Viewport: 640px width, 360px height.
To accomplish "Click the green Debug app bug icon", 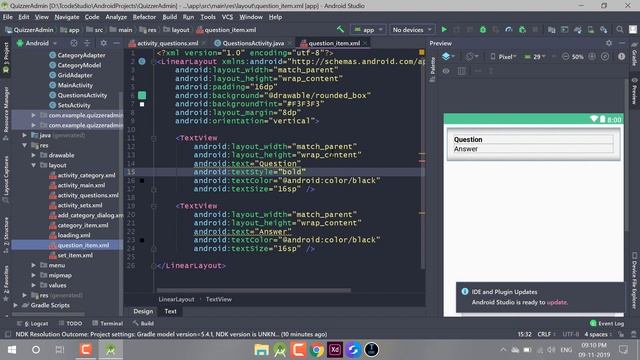I will point(483,29).
